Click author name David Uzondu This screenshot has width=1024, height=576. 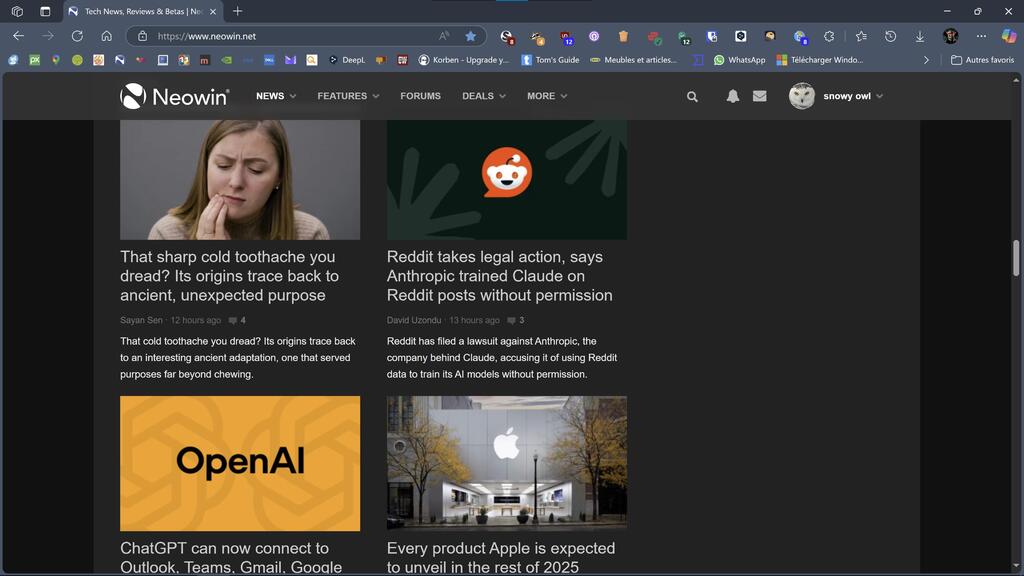[x=413, y=320]
